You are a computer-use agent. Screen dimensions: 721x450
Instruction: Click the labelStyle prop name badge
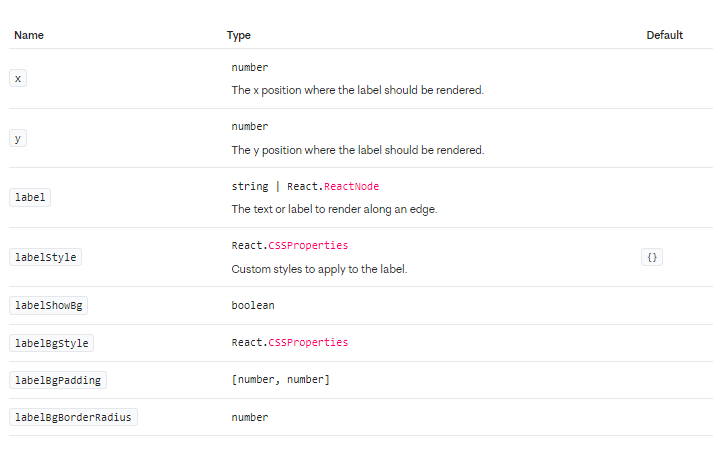(x=45, y=257)
